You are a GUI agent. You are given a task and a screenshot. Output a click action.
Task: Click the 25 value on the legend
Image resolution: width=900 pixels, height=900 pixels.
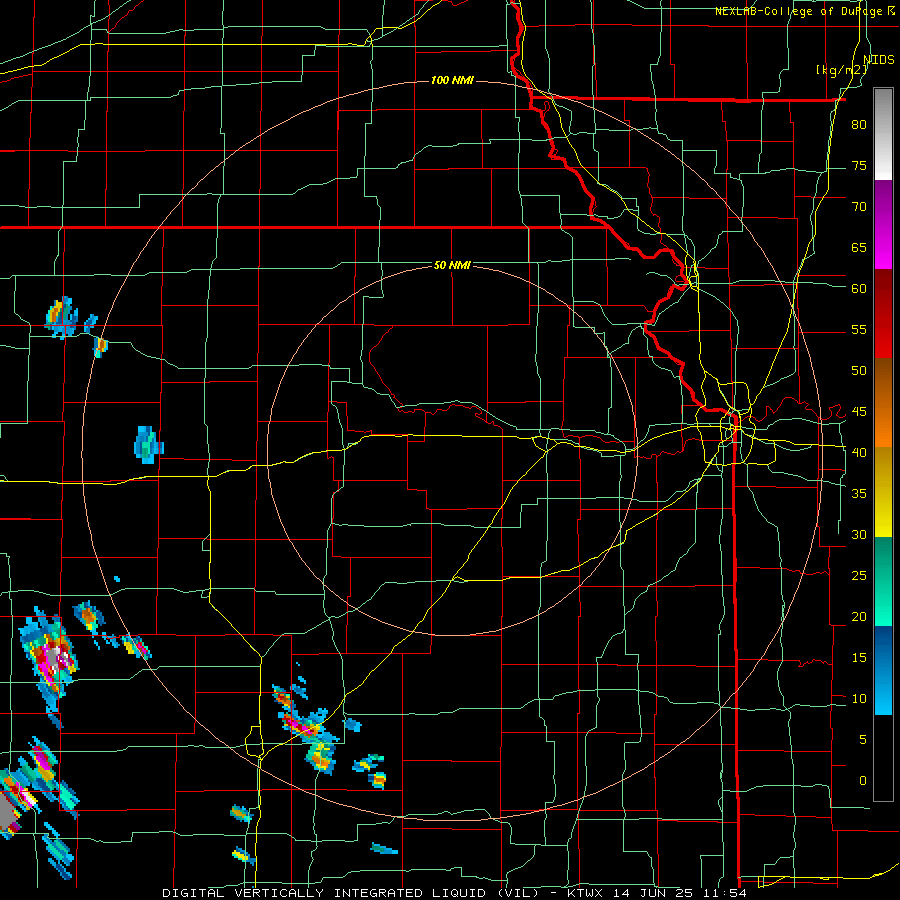(x=859, y=576)
